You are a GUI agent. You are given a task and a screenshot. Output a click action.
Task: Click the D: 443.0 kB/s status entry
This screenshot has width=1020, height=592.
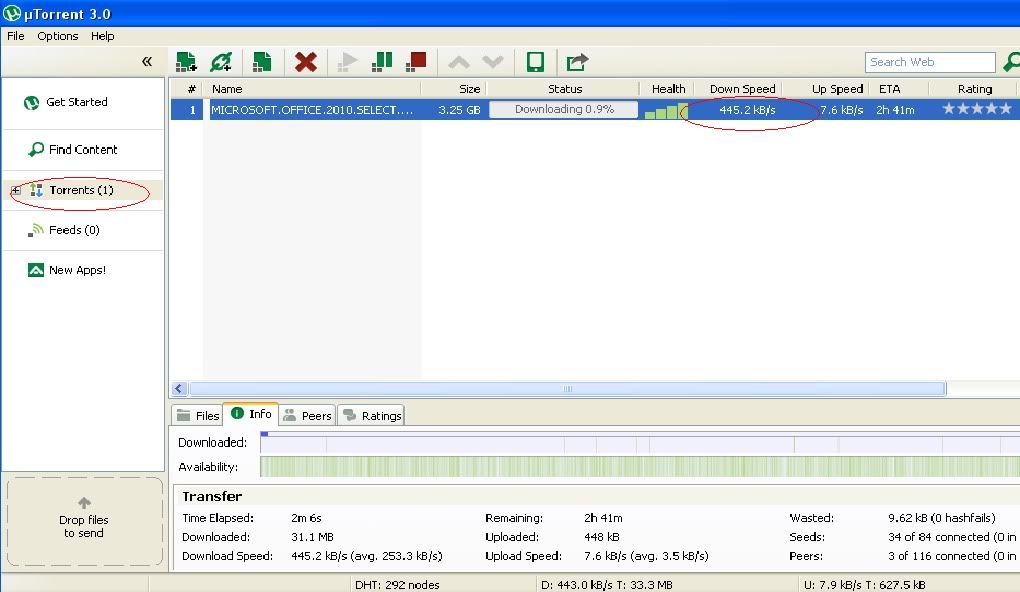[606, 585]
